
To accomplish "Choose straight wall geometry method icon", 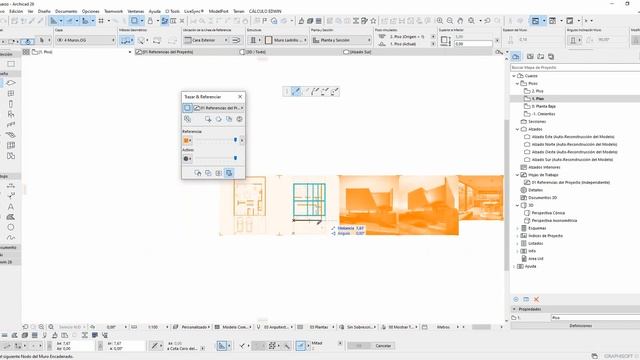I will click(126, 40).
